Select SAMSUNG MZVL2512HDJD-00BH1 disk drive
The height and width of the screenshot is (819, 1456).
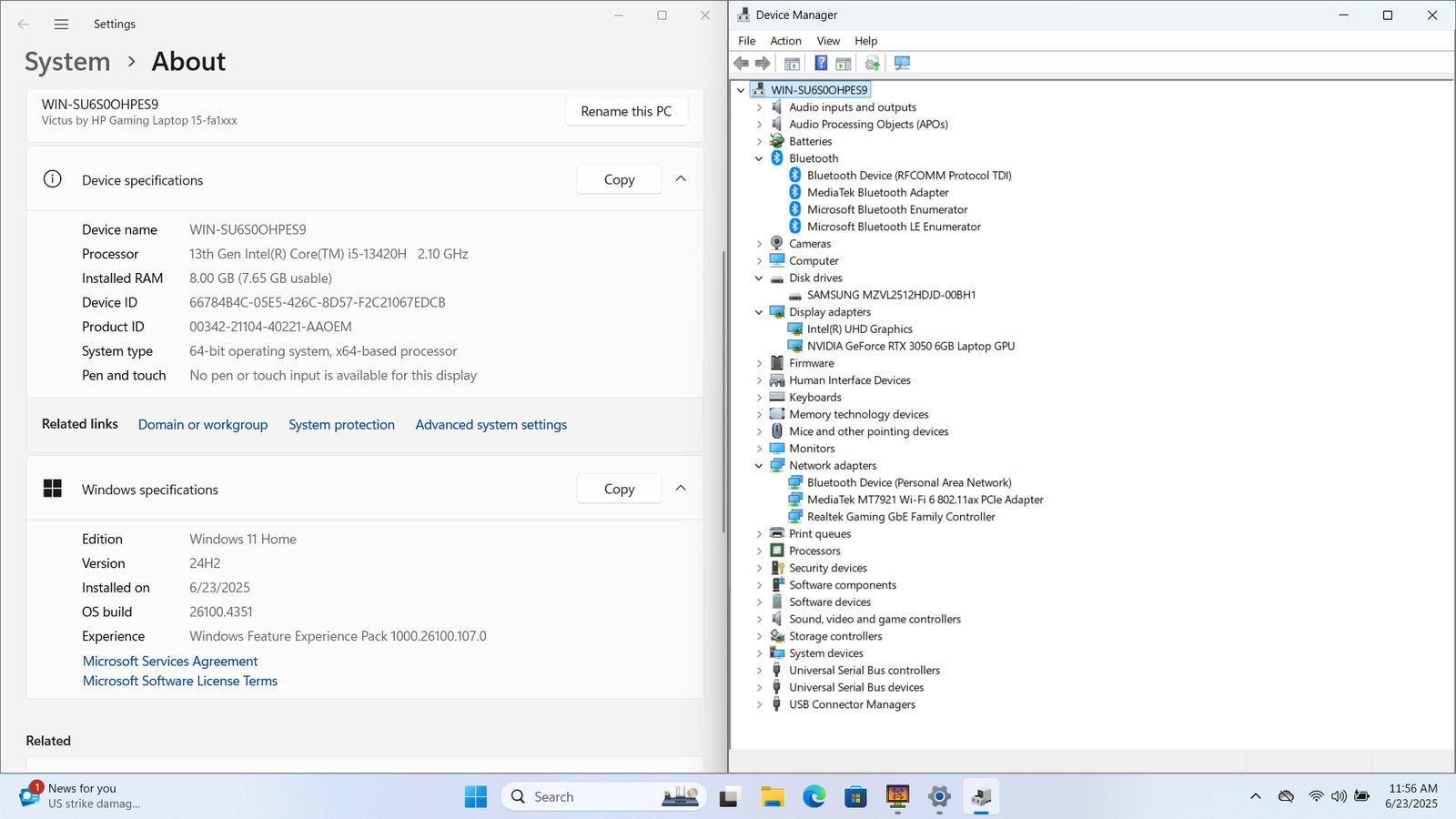click(891, 295)
